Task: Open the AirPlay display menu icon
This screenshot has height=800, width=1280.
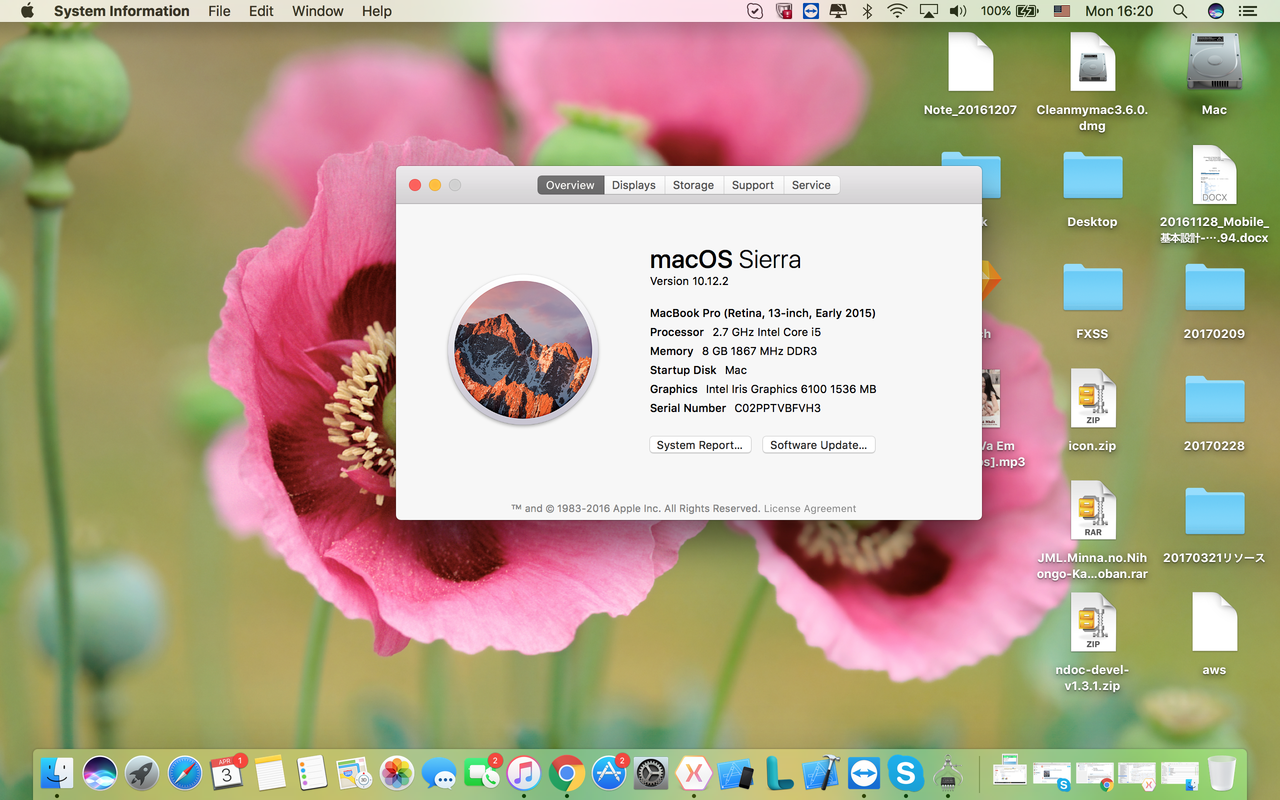Action: point(928,11)
